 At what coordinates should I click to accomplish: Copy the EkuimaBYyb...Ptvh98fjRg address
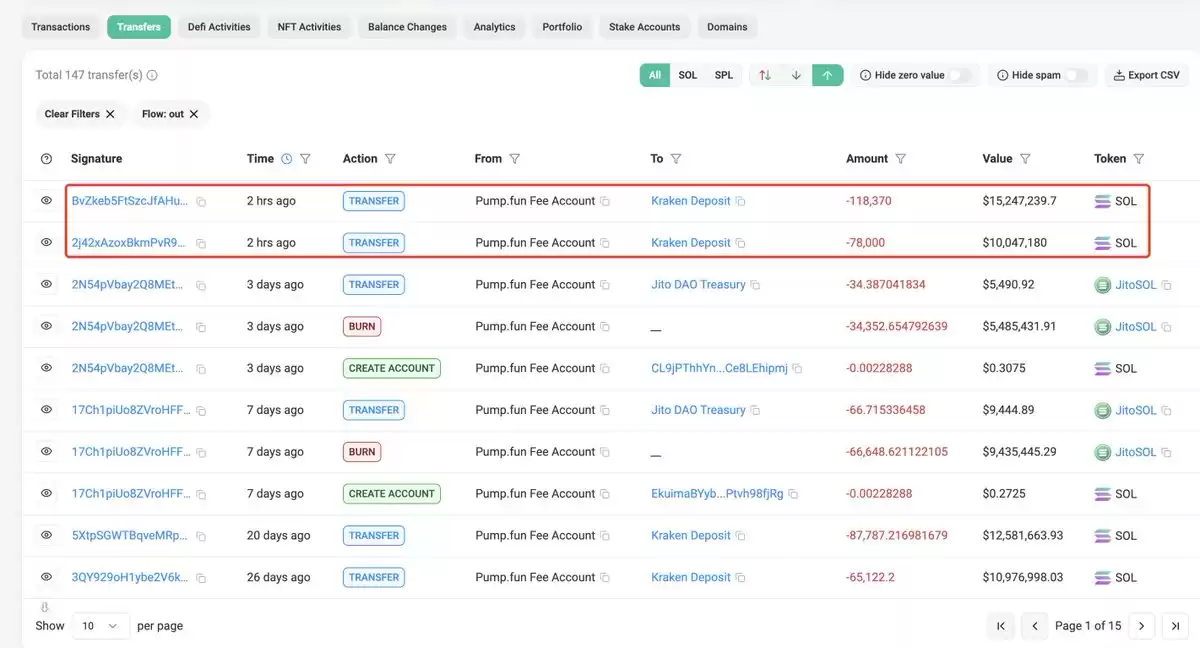coord(793,494)
